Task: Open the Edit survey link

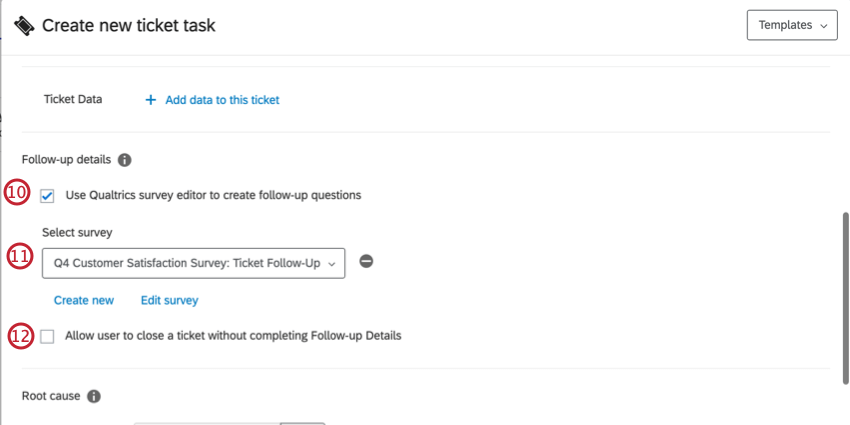Action: (169, 300)
